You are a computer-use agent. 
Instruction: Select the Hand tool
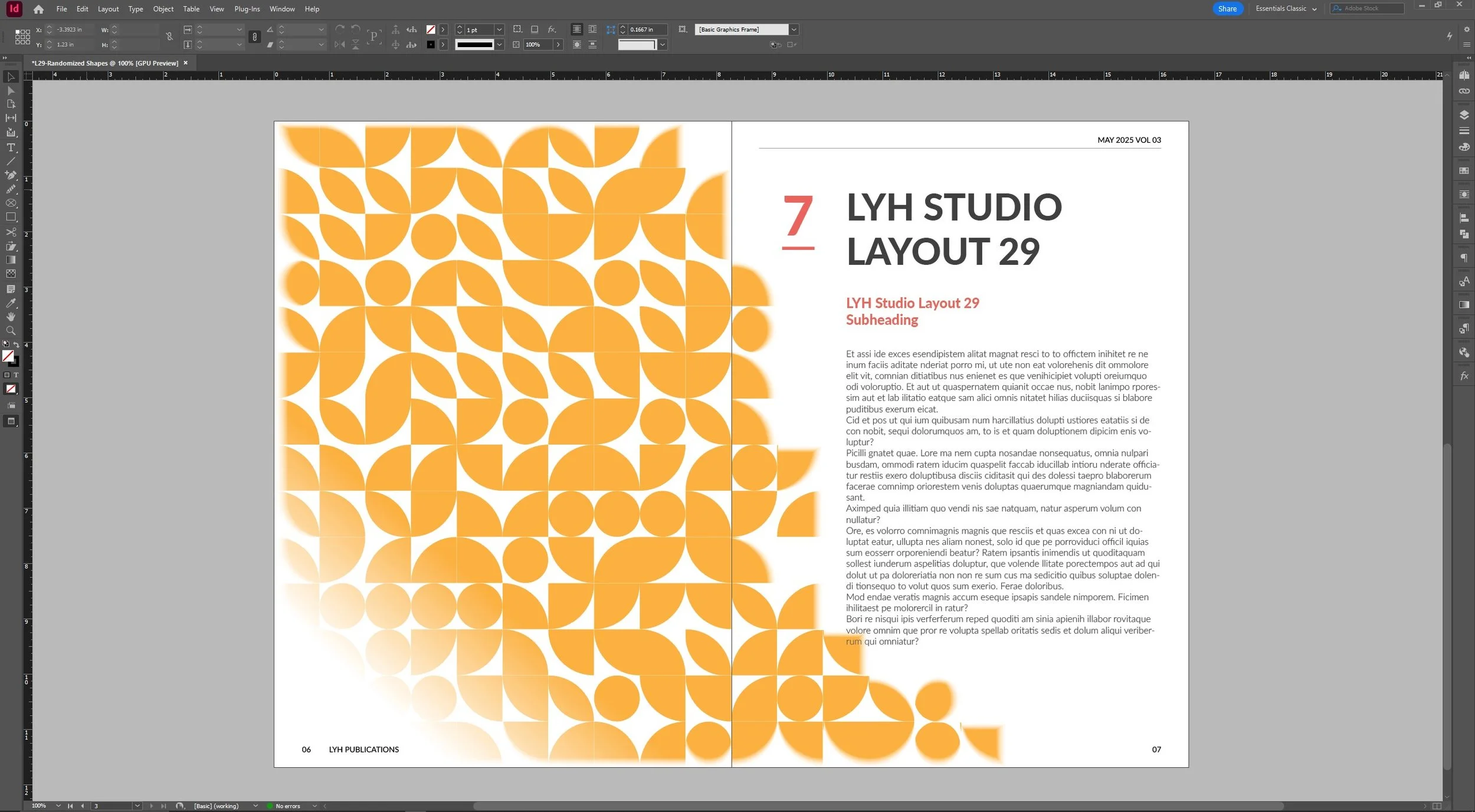(x=11, y=317)
